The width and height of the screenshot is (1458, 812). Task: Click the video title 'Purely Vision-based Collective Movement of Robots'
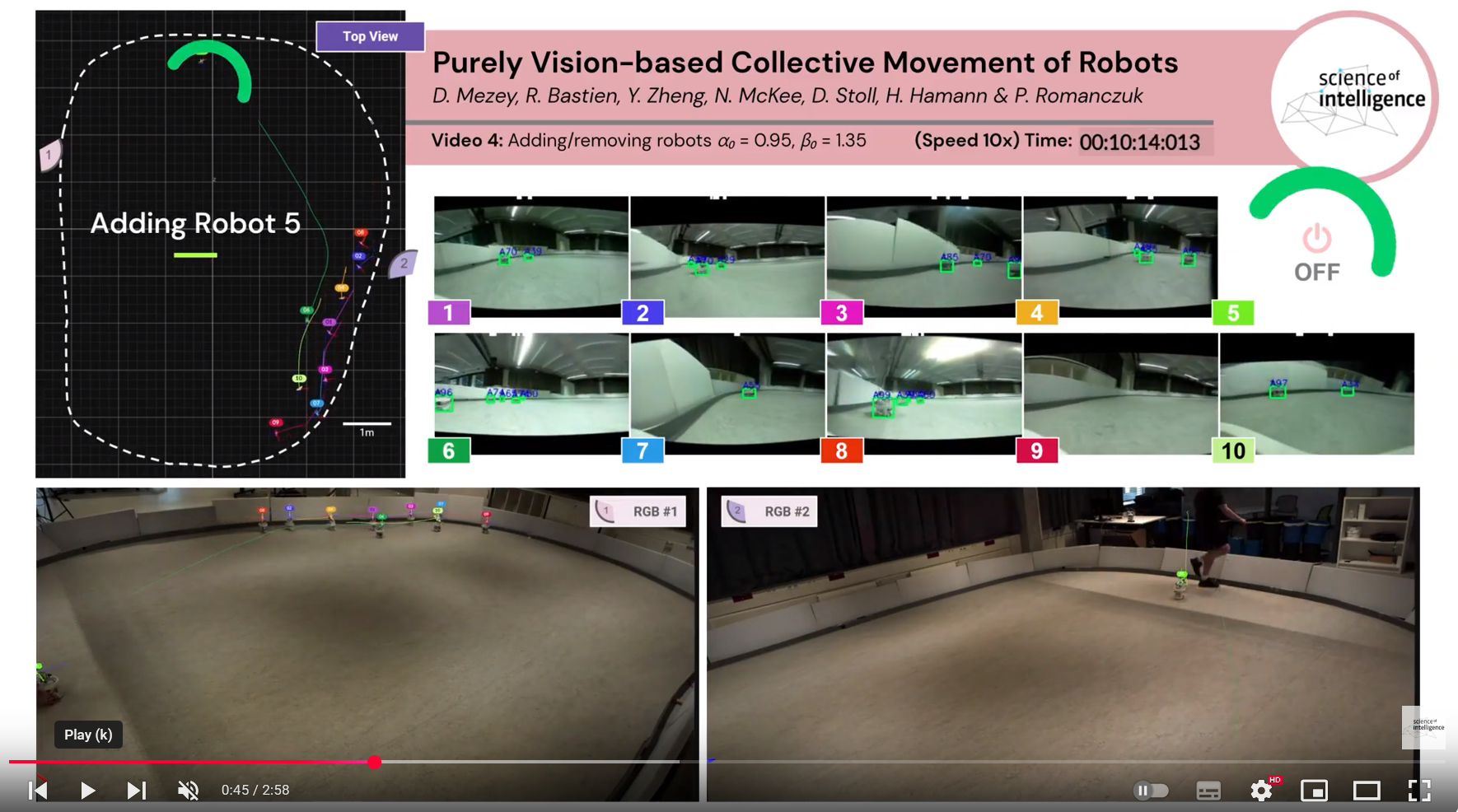click(805, 63)
